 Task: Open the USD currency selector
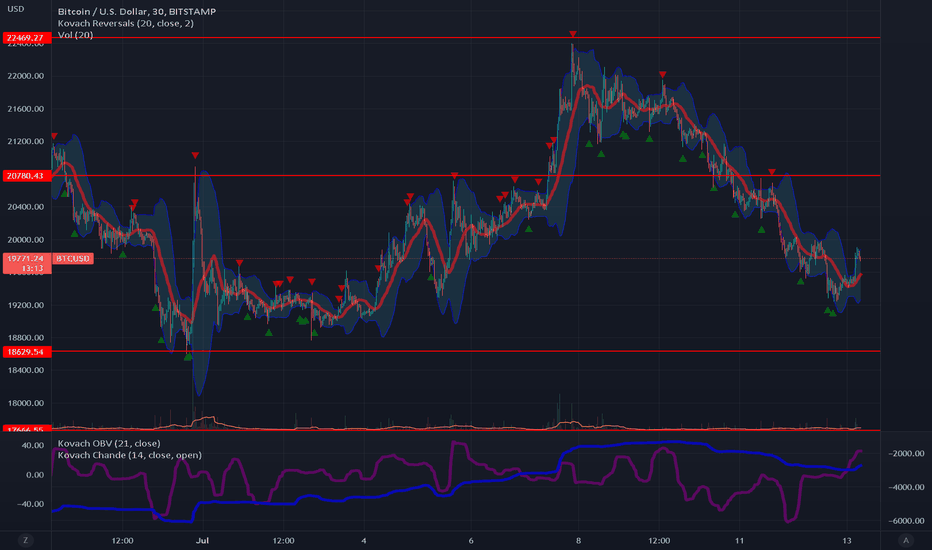[x=15, y=9]
